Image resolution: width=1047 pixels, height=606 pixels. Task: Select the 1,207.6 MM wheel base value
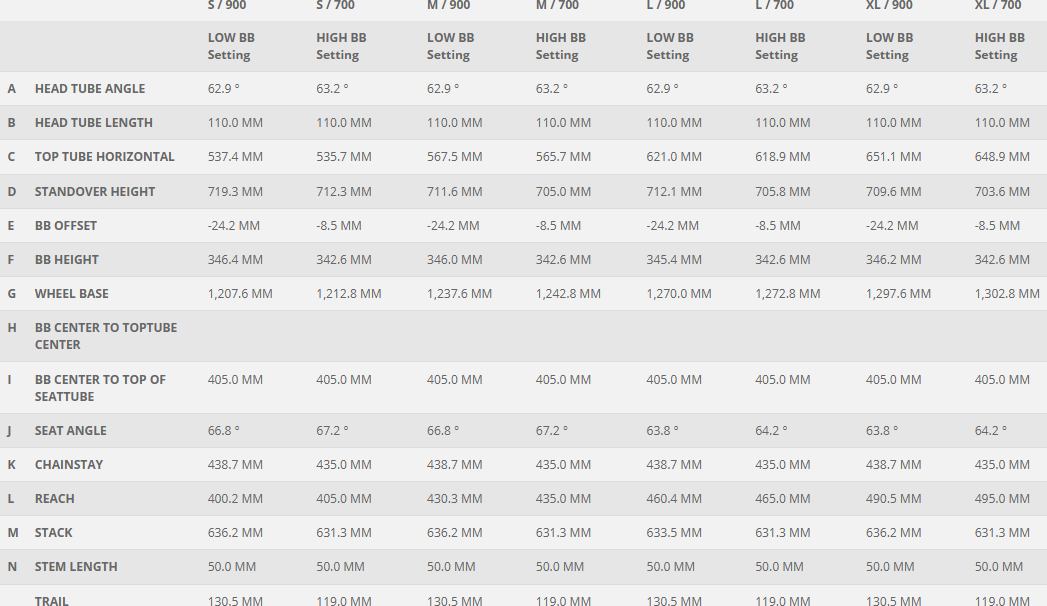tap(240, 294)
